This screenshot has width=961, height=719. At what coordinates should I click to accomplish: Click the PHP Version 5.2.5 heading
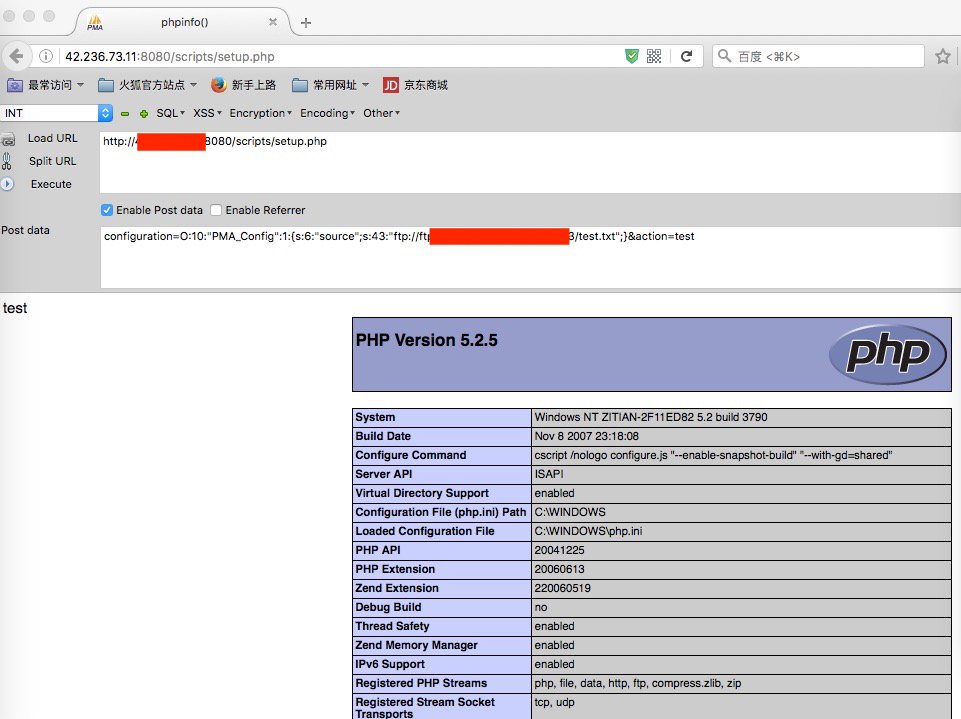click(427, 340)
